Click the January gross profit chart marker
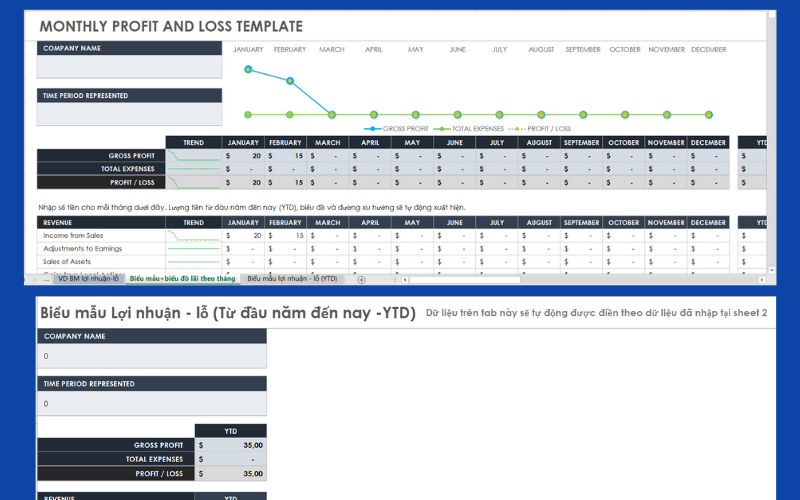 pyautogui.click(x=248, y=69)
